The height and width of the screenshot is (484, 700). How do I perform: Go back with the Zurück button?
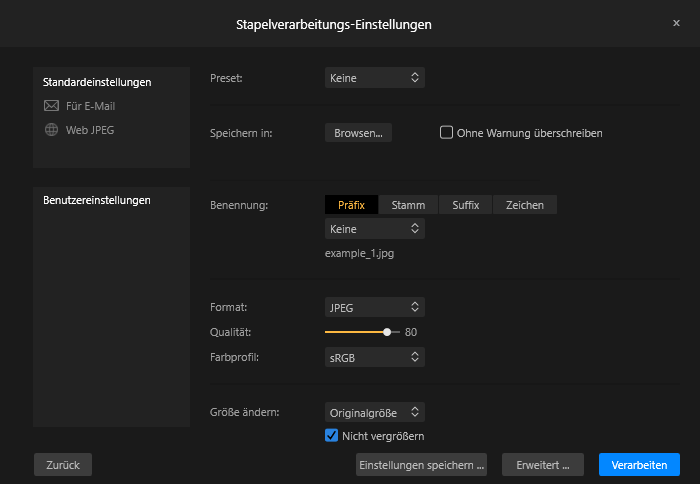click(x=63, y=465)
